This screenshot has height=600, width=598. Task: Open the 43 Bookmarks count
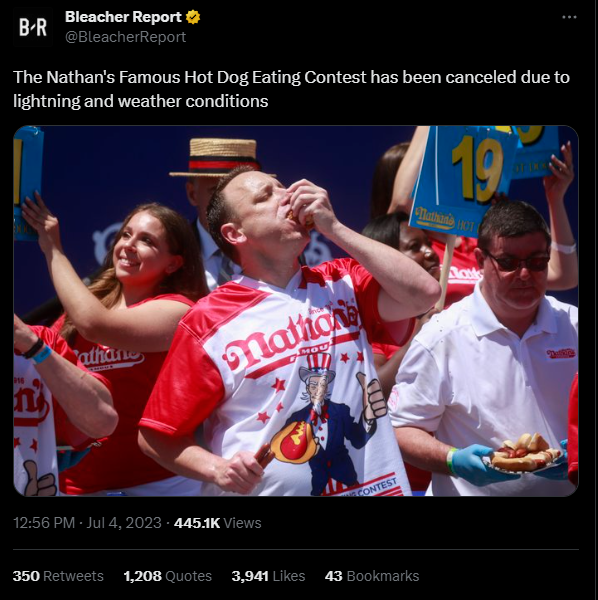372,576
